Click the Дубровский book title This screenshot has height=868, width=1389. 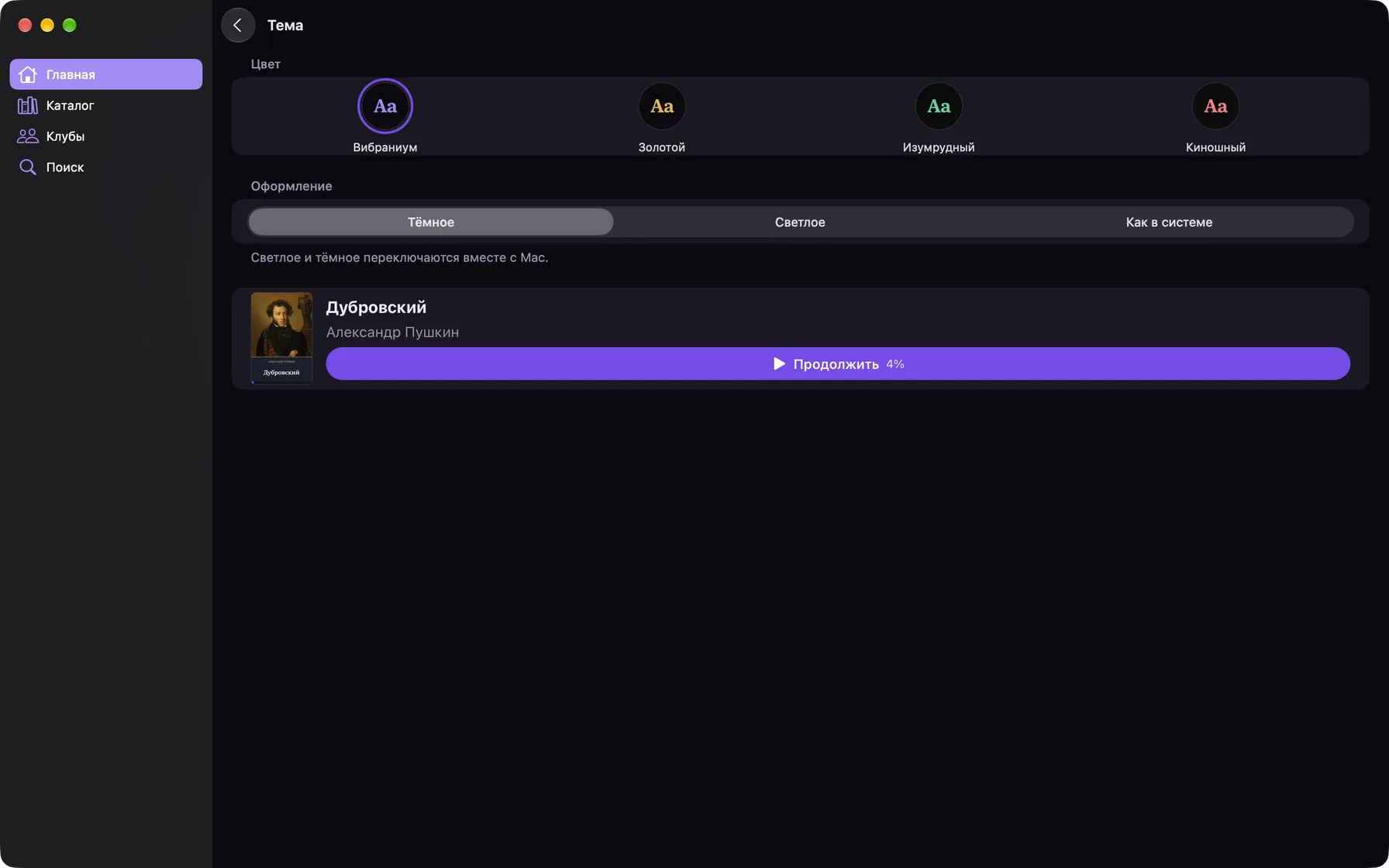tap(376, 308)
